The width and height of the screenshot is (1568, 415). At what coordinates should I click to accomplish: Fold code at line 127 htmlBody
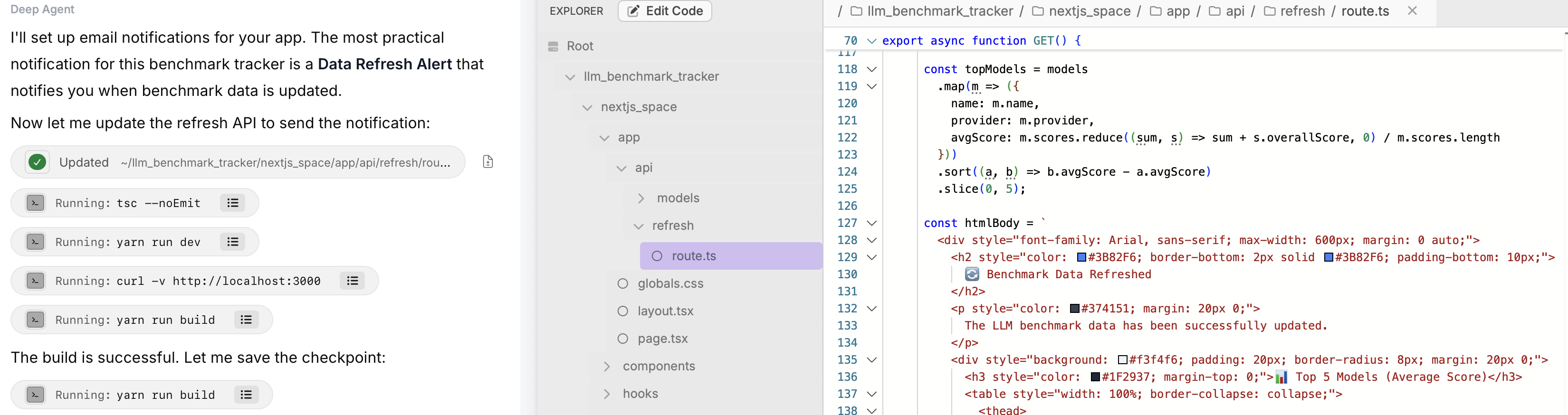click(871, 223)
